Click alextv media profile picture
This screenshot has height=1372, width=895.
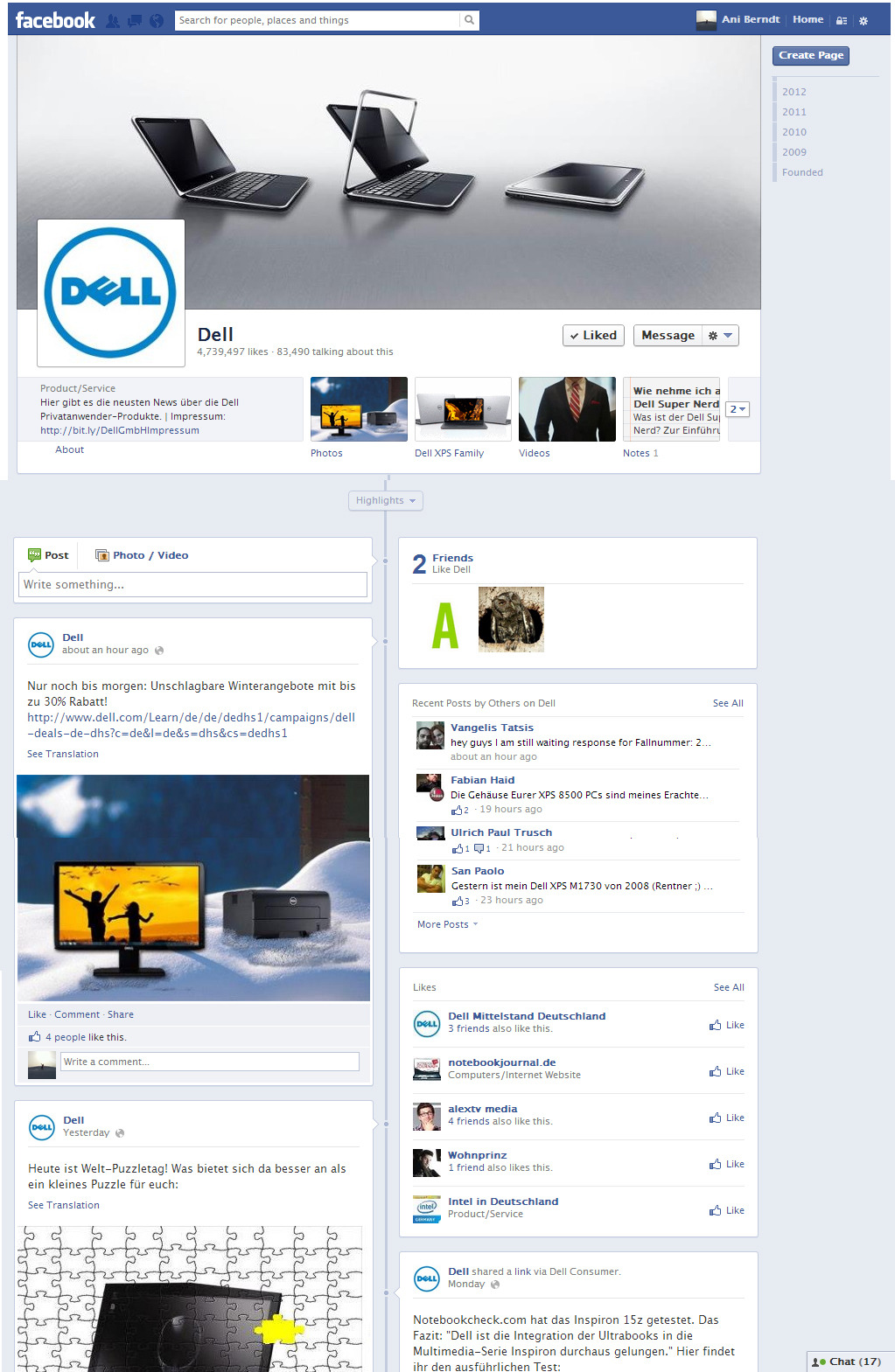click(427, 1117)
